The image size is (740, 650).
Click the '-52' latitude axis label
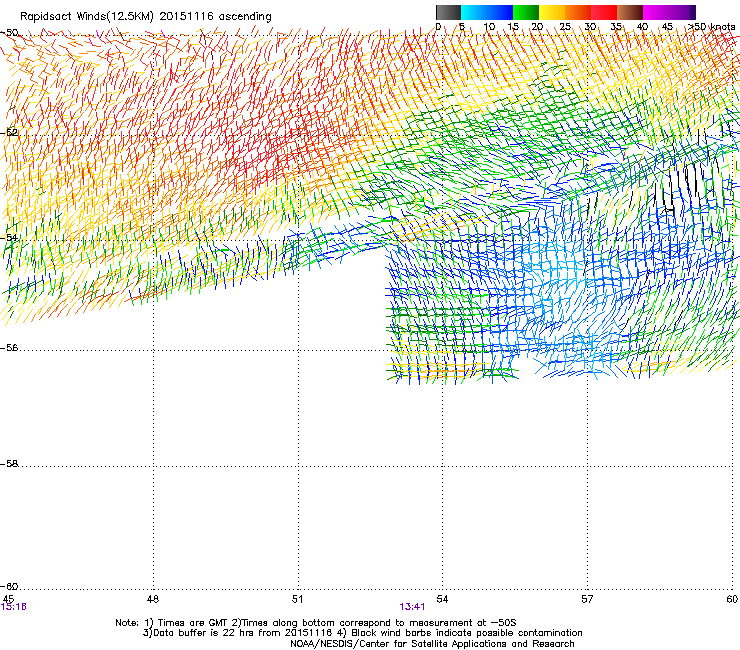tap(9, 133)
